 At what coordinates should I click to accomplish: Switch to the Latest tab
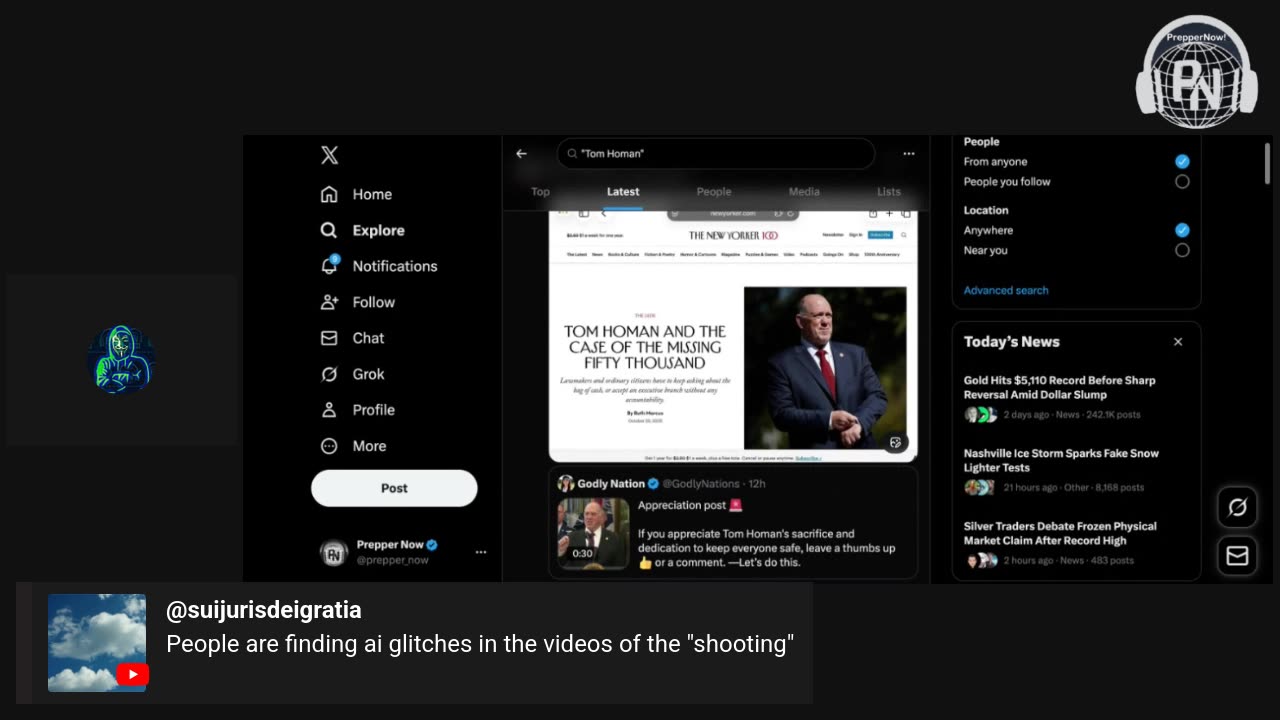click(623, 192)
